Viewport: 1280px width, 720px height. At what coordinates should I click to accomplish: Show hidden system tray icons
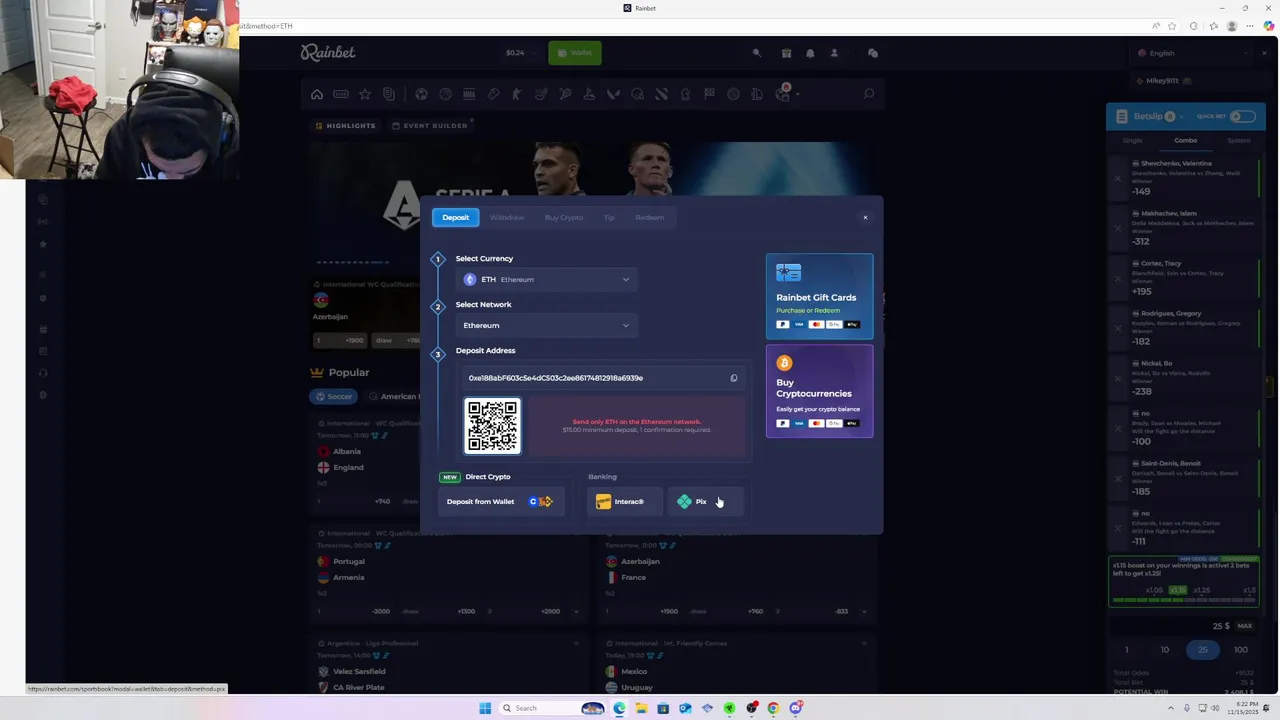click(1172, 708)
